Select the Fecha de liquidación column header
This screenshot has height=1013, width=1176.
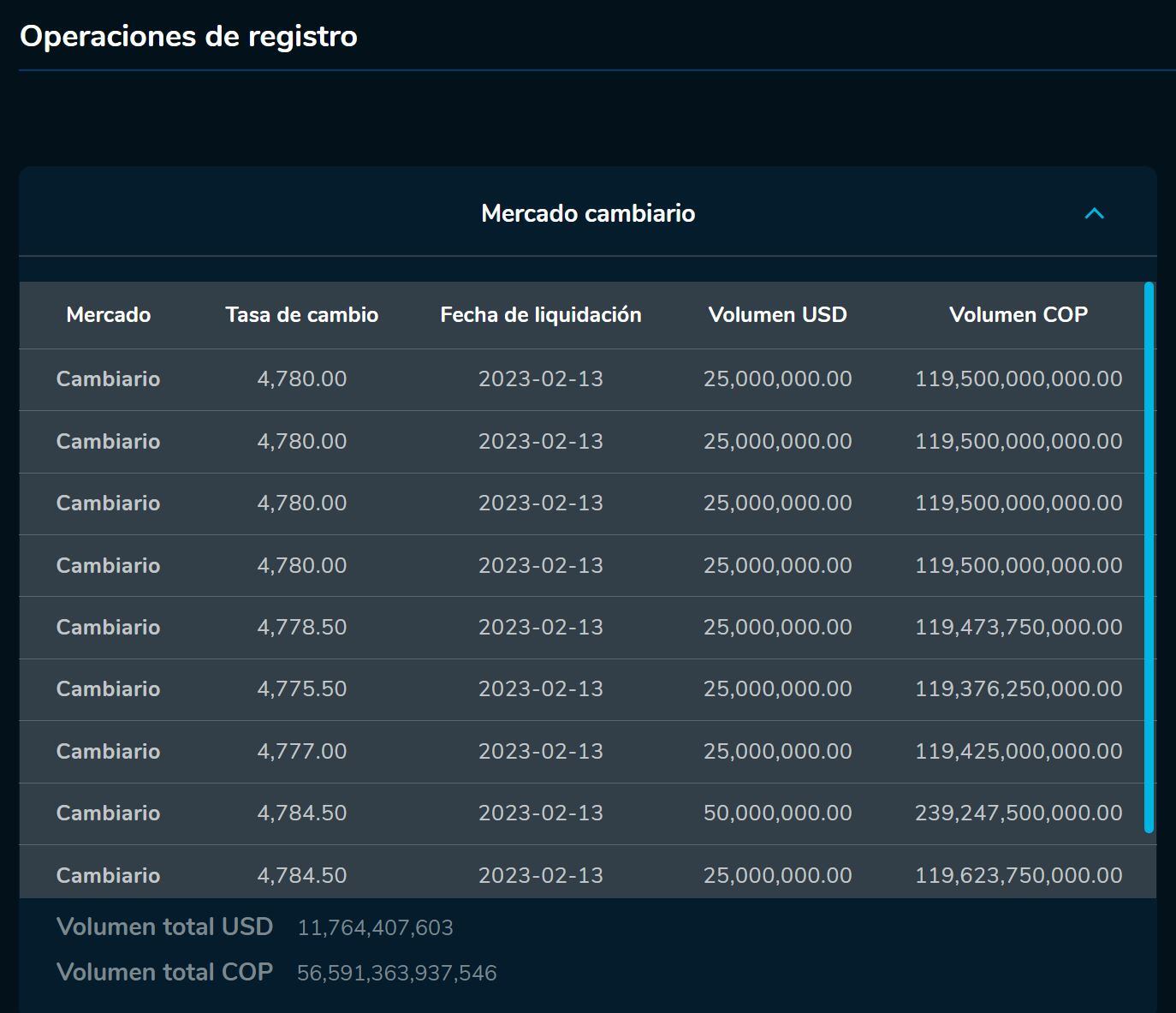(x=540, y=315)
